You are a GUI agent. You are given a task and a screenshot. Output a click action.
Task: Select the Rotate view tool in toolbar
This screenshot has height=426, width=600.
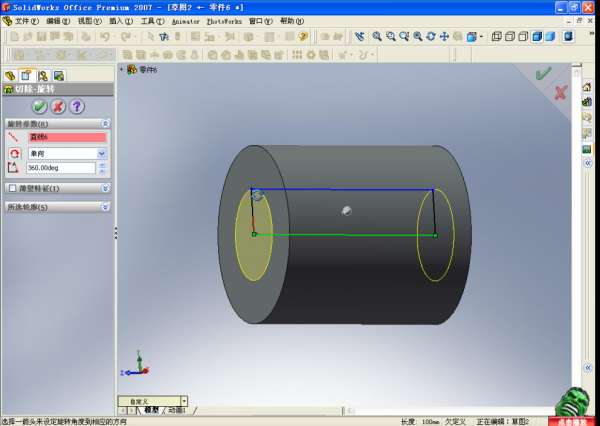click(x=430, y=37)
